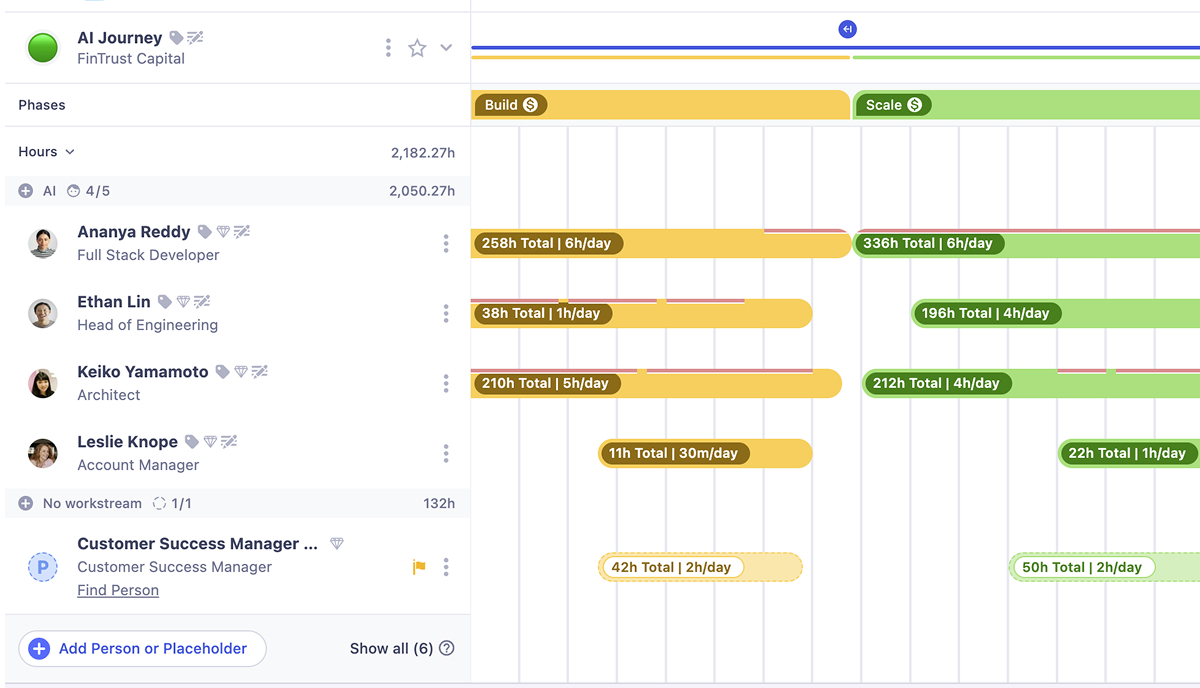The height and width of the screenshot is (688, 1200).
Task: Click the green status circle for AI Journey
Action: point(43,48)
